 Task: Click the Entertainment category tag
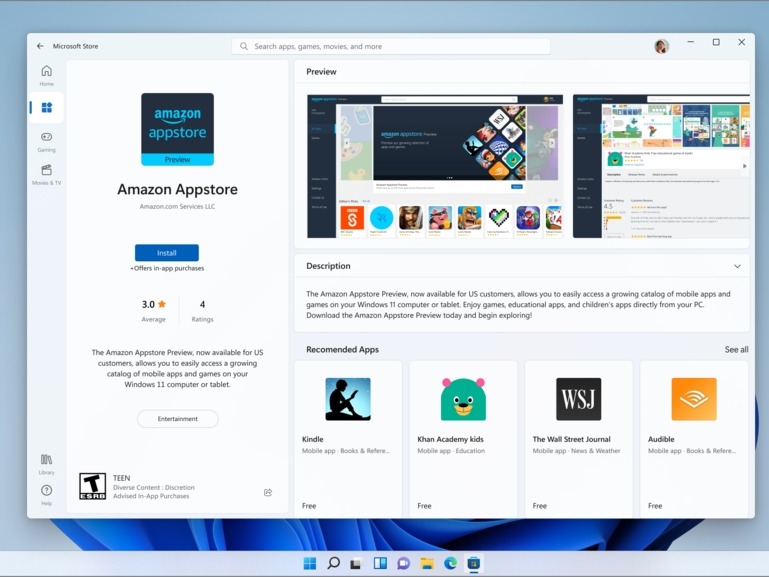click(178, 419)
